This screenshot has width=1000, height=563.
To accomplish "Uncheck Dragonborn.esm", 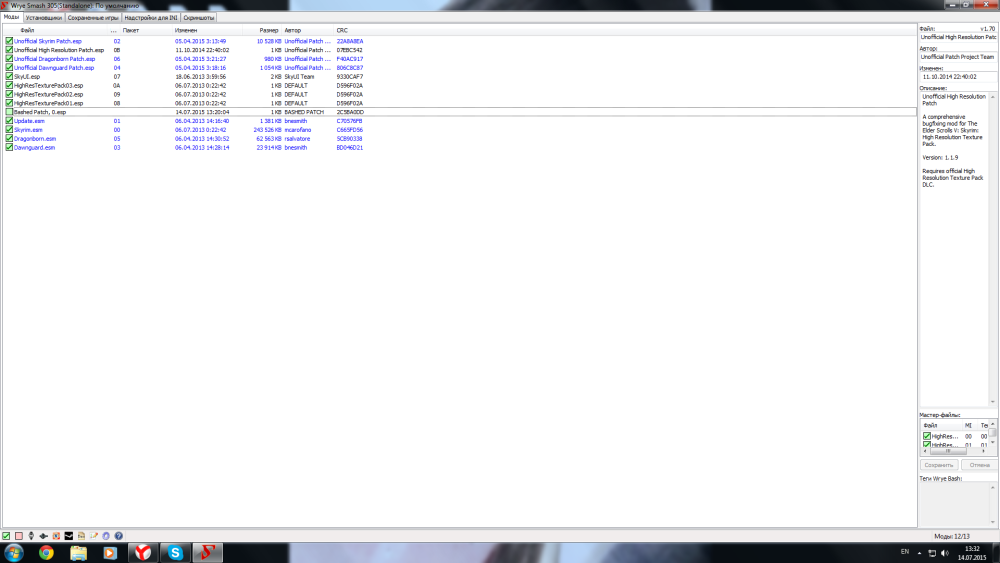I will click(x=9, y=138).
